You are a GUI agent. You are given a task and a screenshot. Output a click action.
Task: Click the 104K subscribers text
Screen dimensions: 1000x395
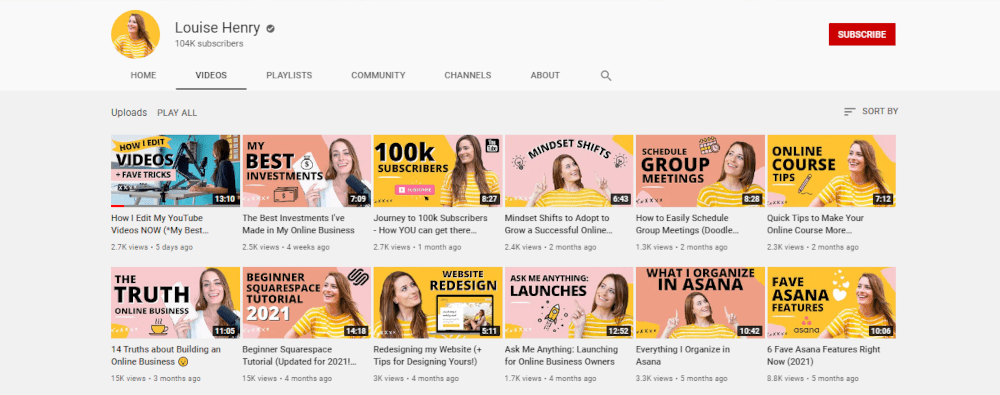click(x=209, y=44)
